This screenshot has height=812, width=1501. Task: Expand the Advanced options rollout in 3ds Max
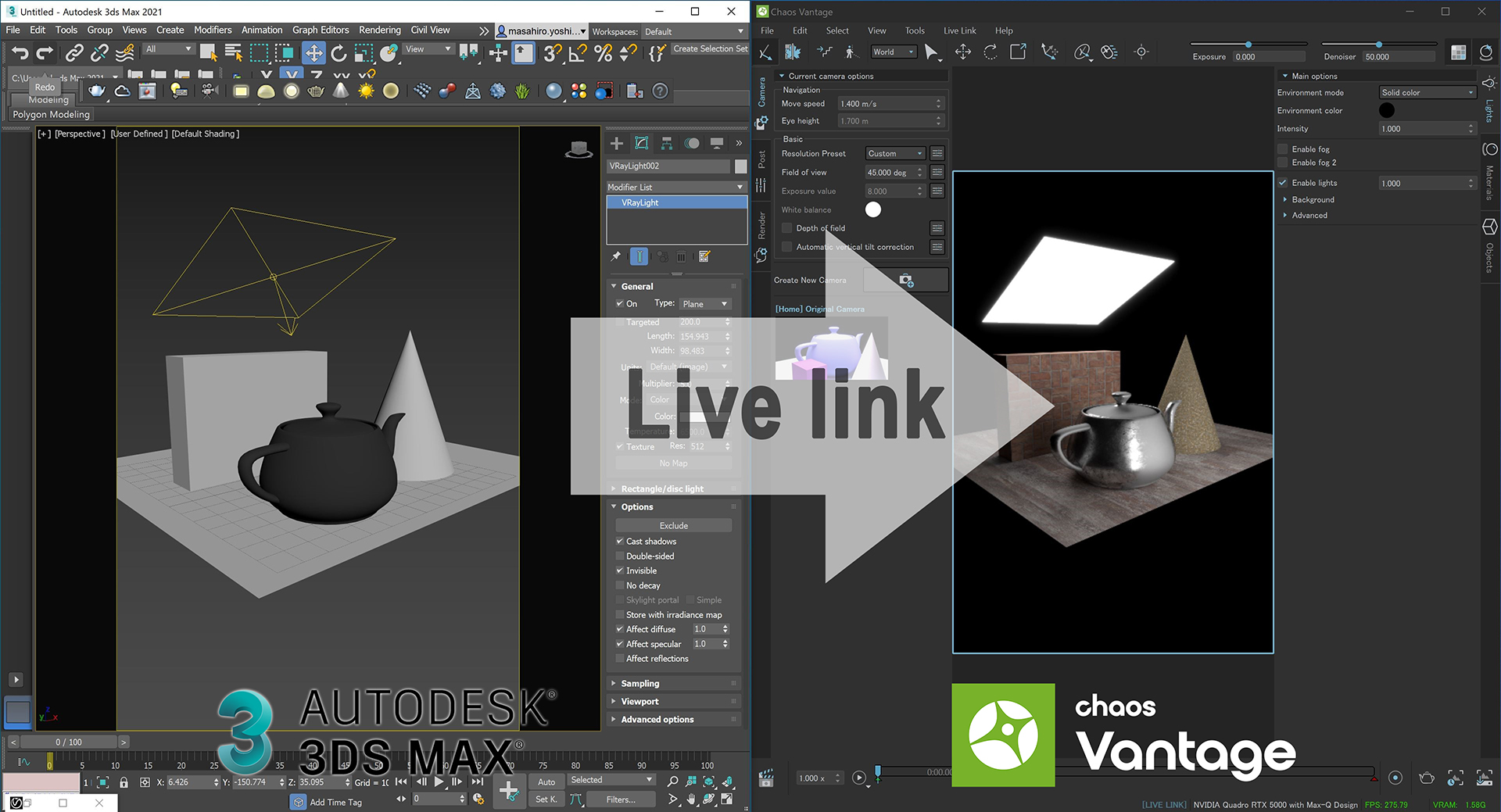[x=674, y=719]
